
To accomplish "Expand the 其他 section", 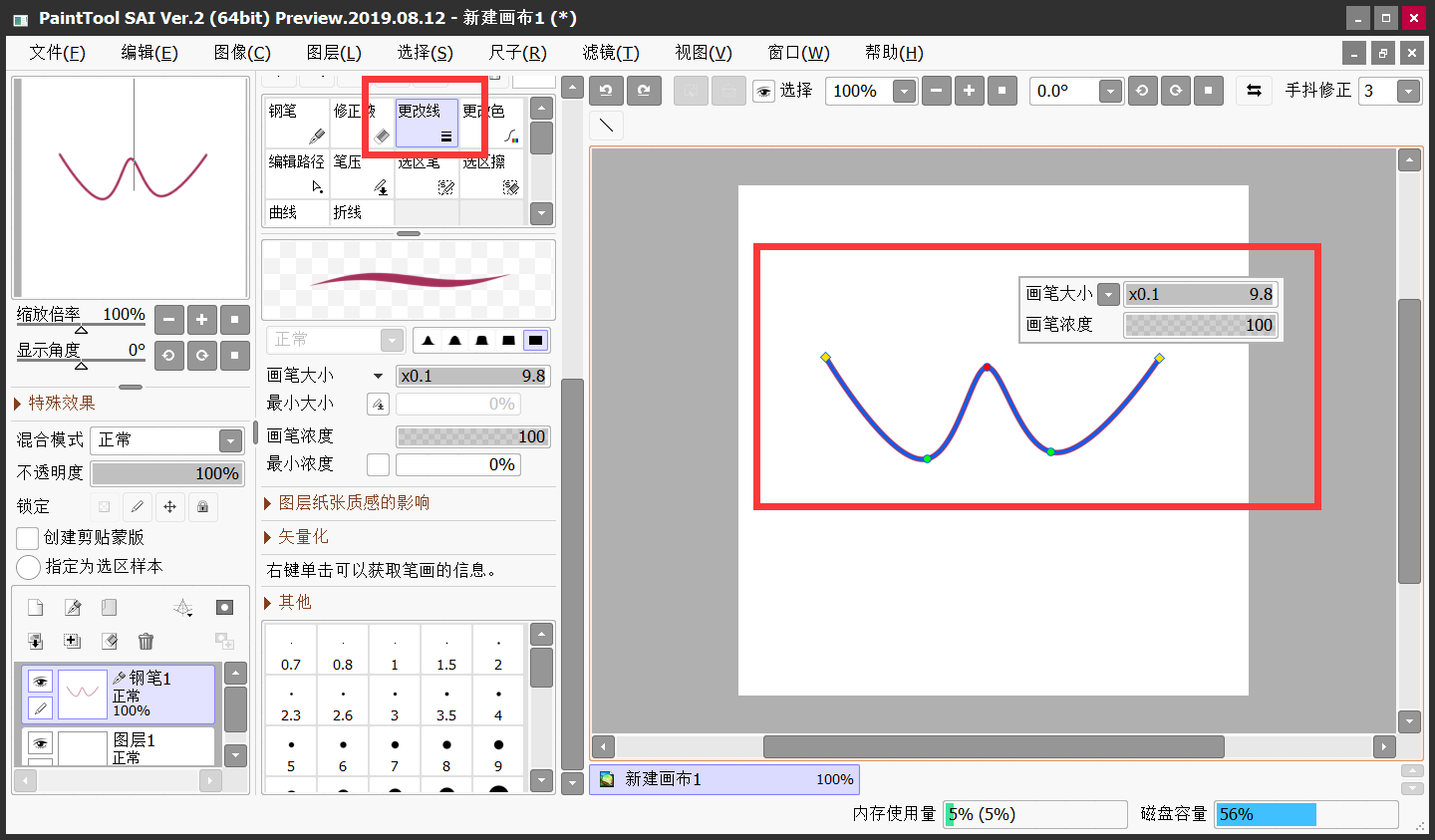I will click(x=288, y=603).
